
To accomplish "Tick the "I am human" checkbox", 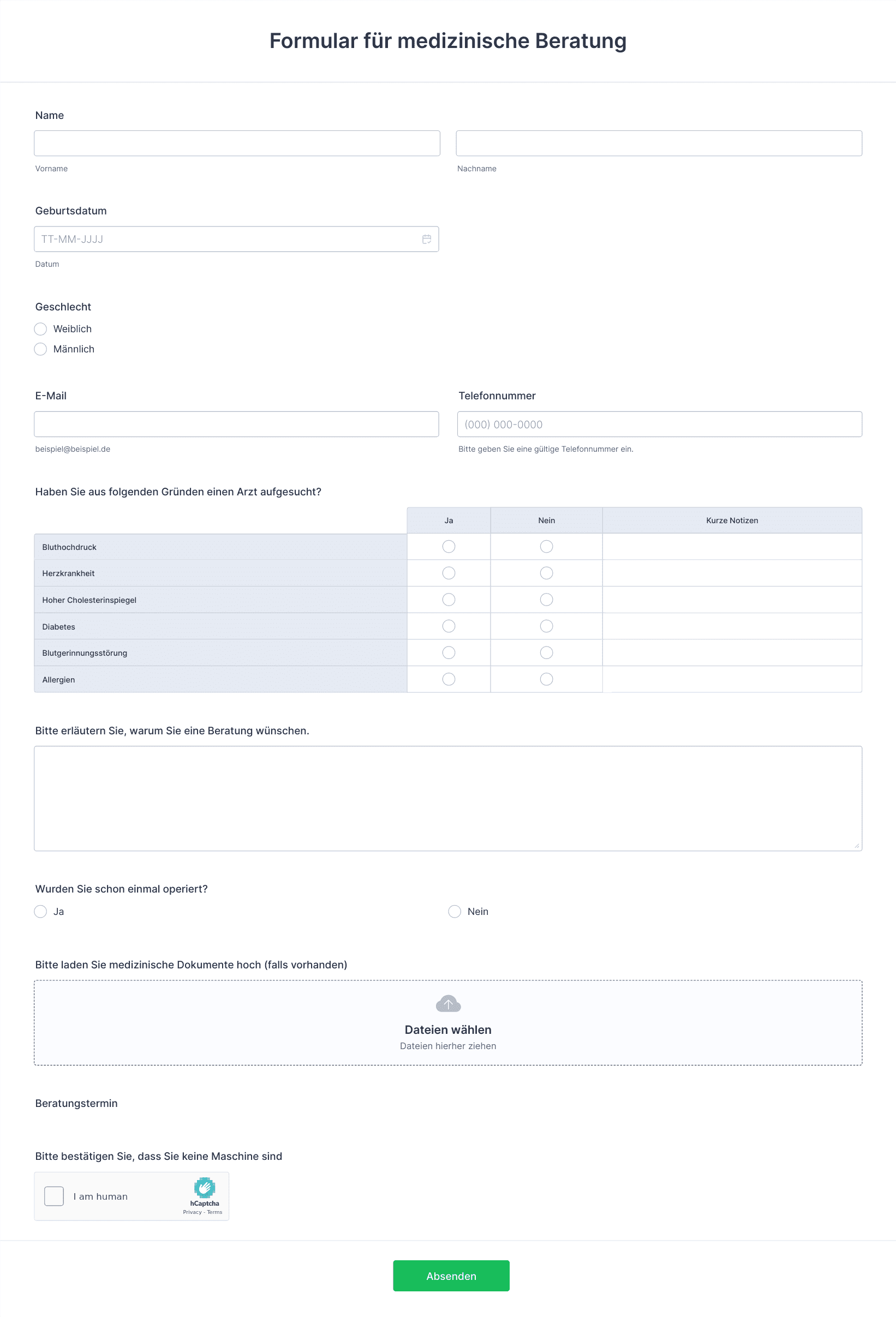I will (x=54, y=1196).
